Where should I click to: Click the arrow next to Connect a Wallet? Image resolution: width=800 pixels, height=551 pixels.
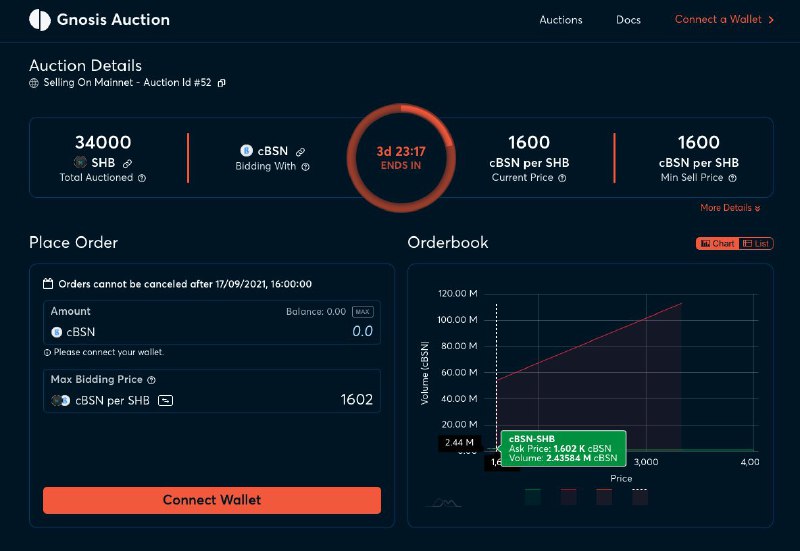[771, 20]
